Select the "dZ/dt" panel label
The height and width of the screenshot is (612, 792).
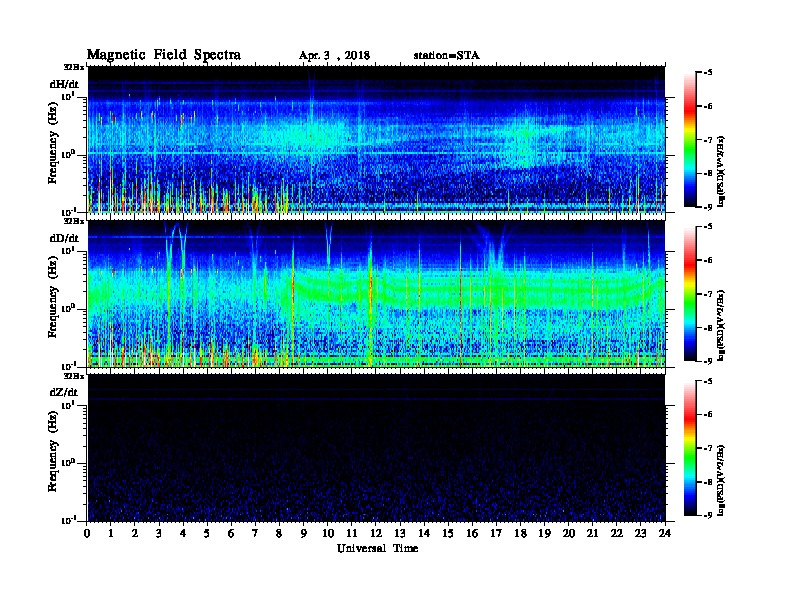pyautogui.click(x=64, y=392)
